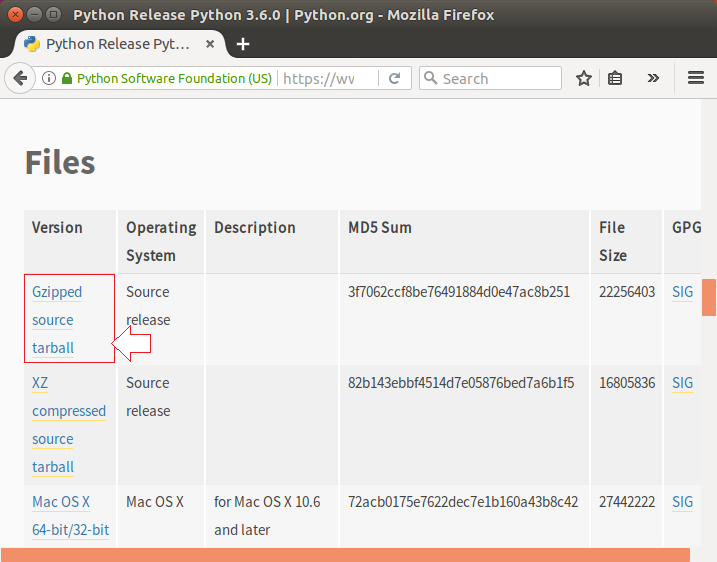This screenshot has width=717, height=562.
Task: Click 'Source release' in the Gzipped row
Action: click(x=148, y=305)
